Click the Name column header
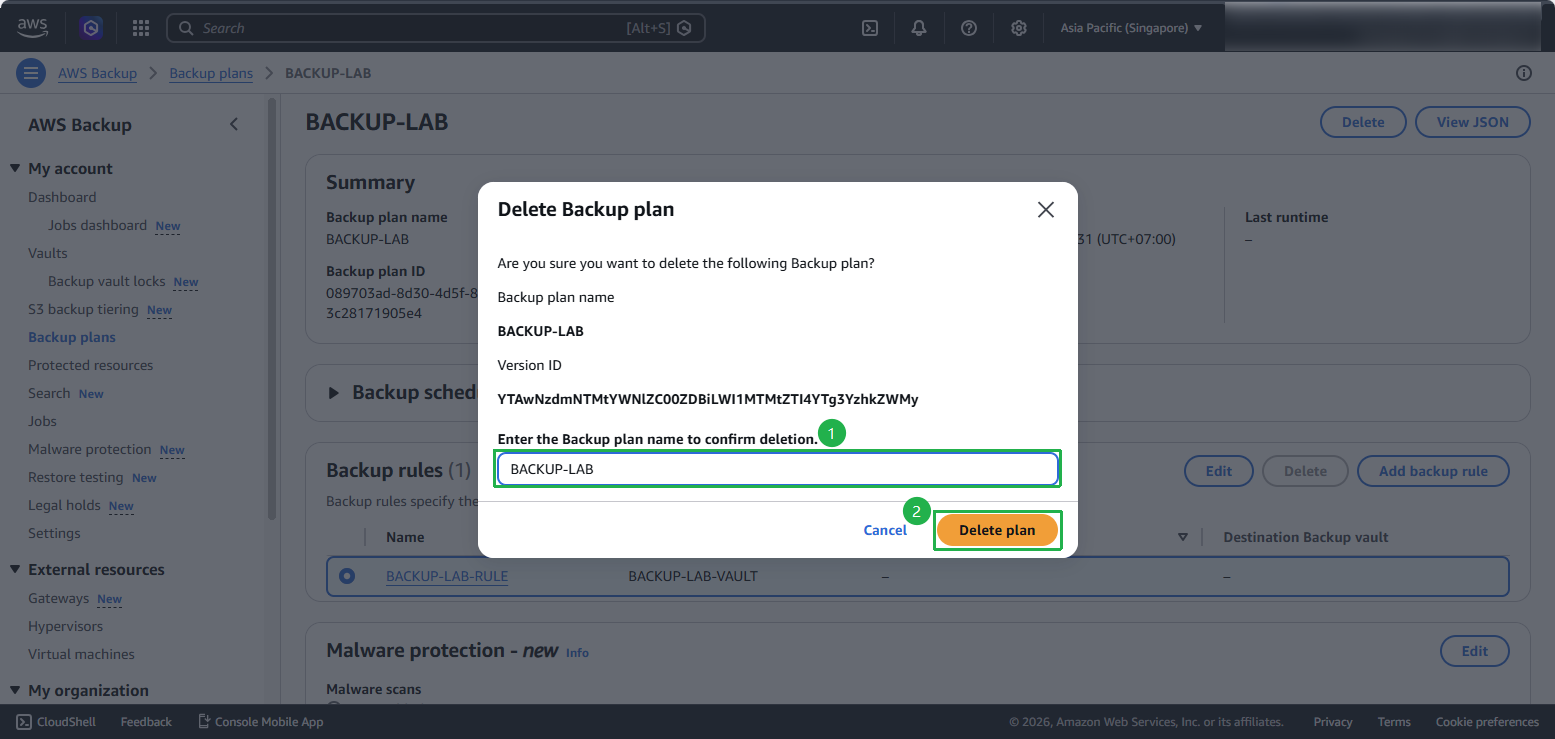1555x739 pixels. click(x=405, y=538)
